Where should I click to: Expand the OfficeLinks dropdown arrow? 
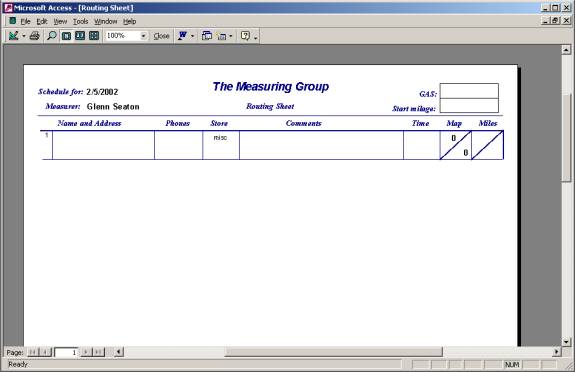point(193,36)
